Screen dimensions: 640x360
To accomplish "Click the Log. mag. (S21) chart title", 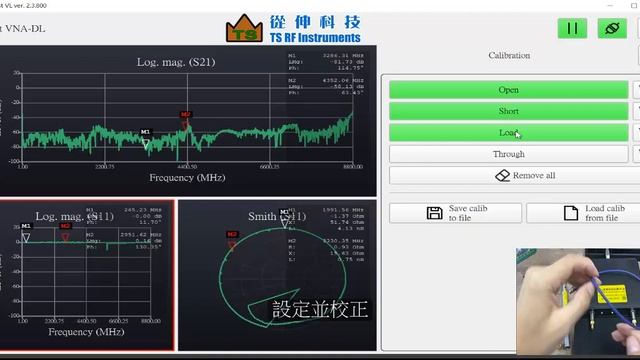I will (176, 62).
